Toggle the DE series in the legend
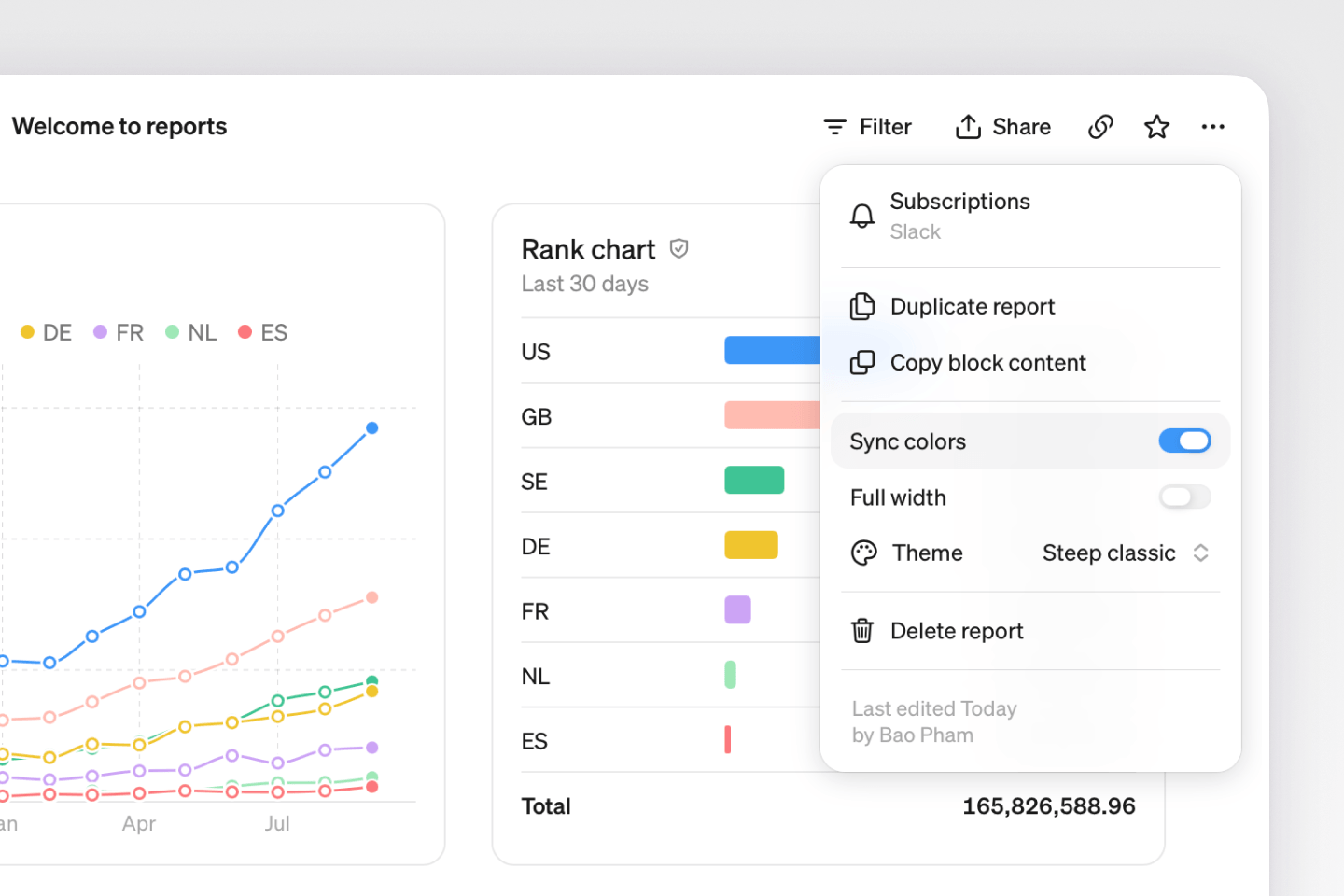 [x=47, y=333]
